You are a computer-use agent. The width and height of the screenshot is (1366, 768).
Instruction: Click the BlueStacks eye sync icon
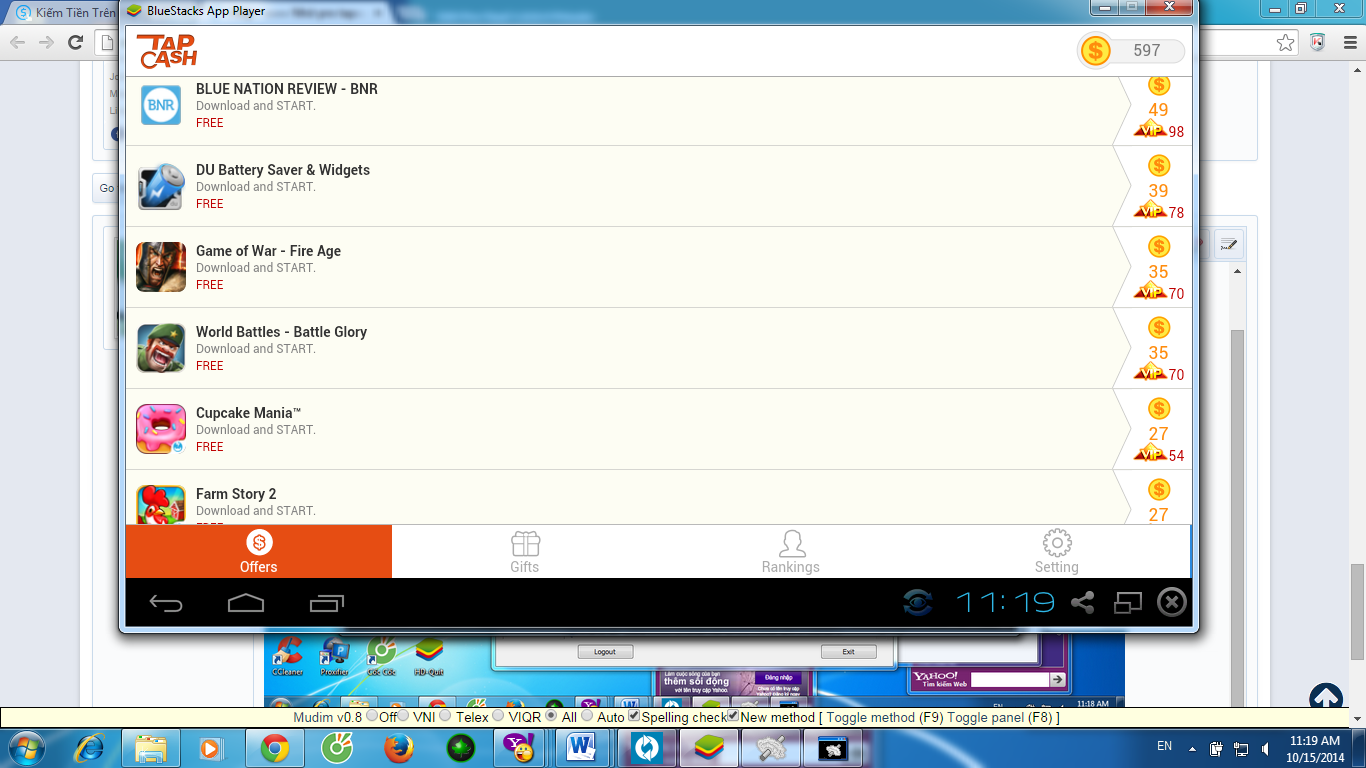click(917, 602)
